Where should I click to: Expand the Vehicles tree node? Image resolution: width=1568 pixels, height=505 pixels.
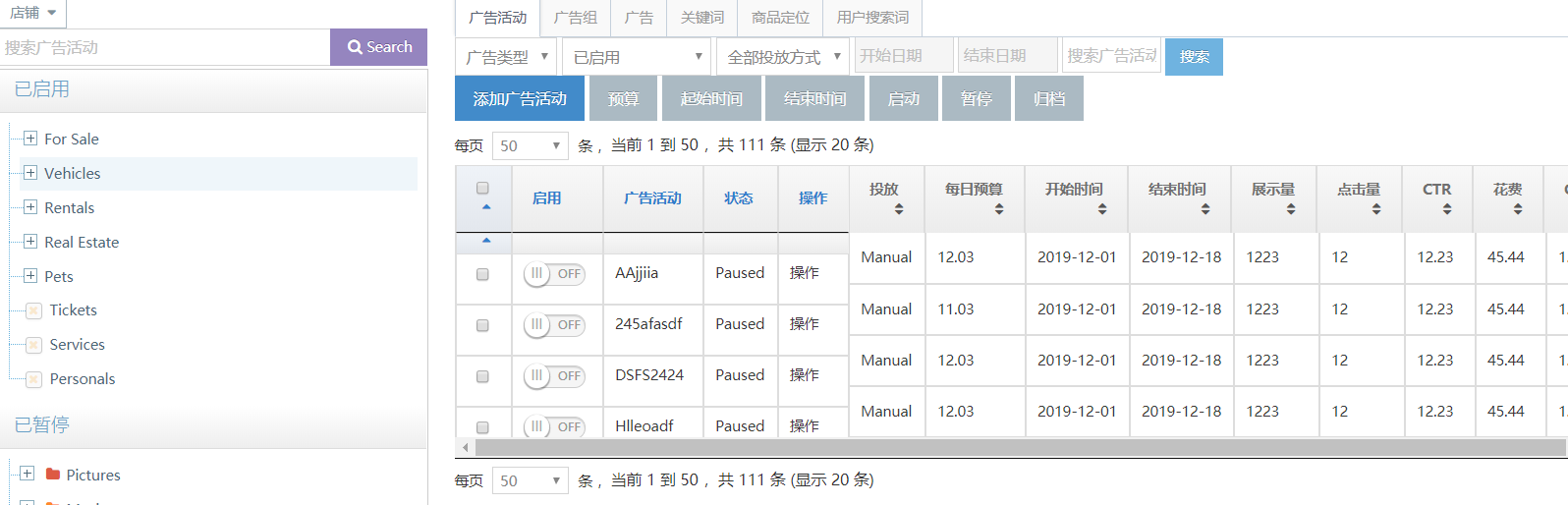click(30, 173)
